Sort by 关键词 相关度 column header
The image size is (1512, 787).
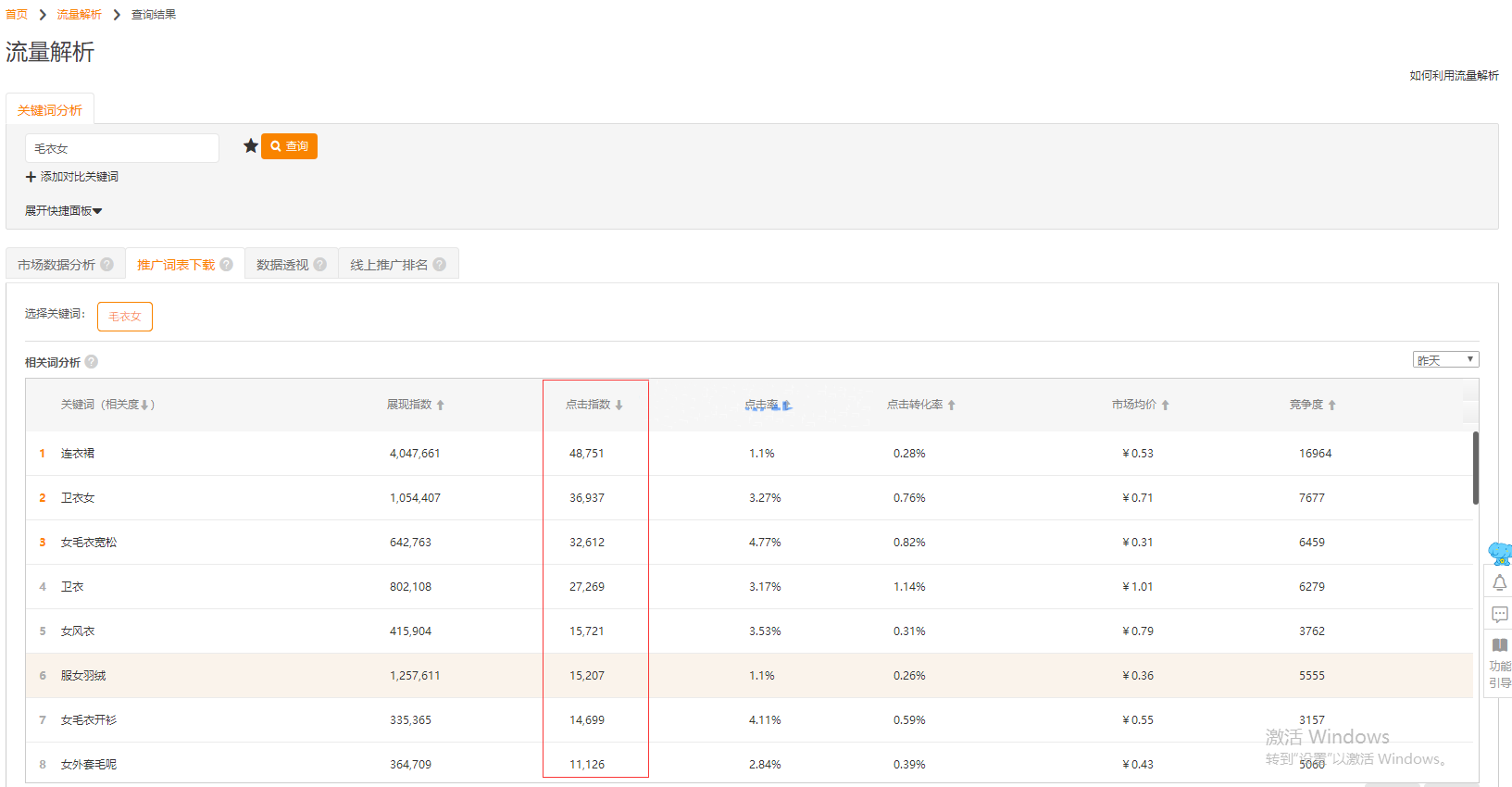pyautogui.click(x=107, y=405)
